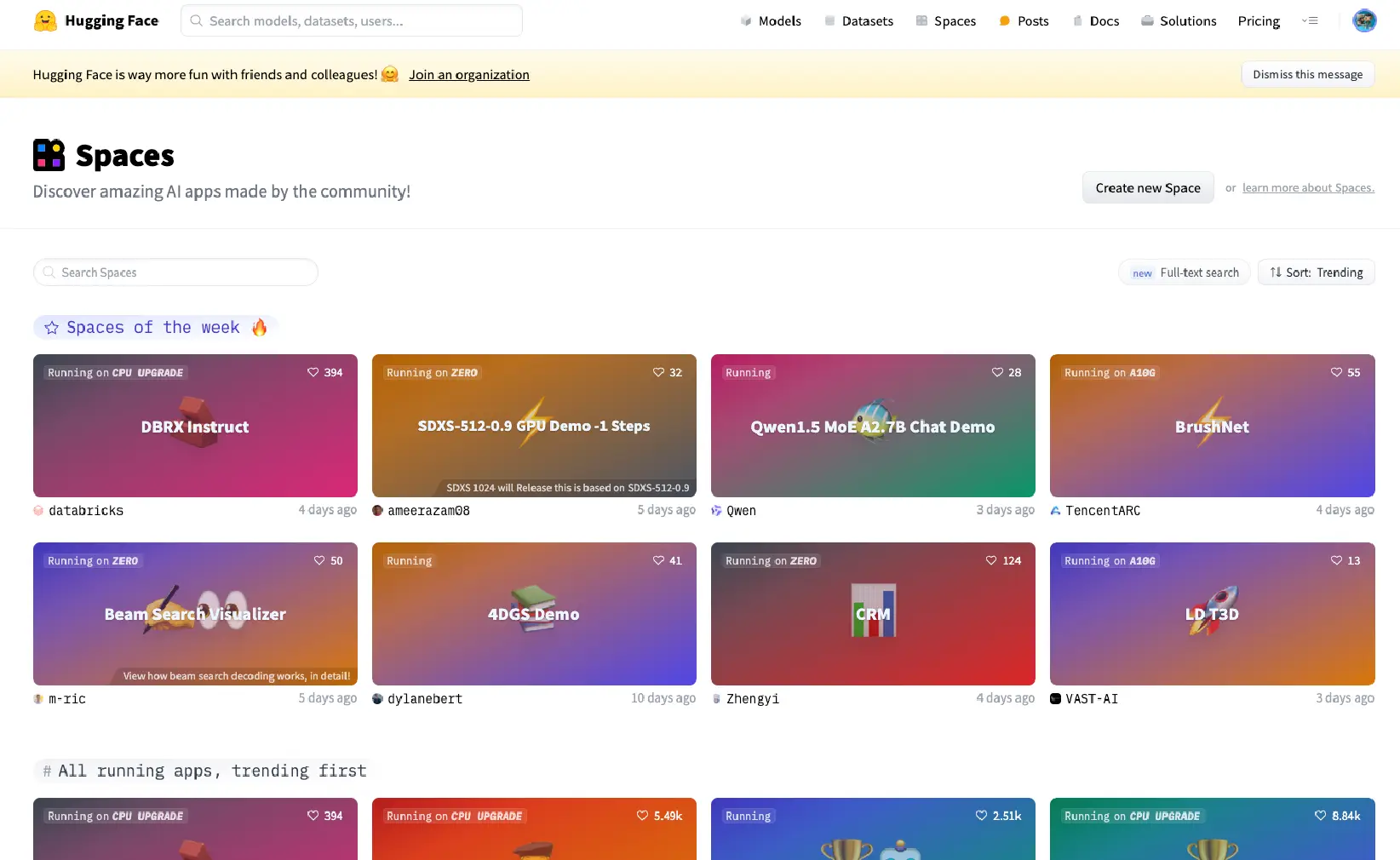Click dylanebert author avatar icon
This screenshot has height=860, width=1400.
point(377,699)
